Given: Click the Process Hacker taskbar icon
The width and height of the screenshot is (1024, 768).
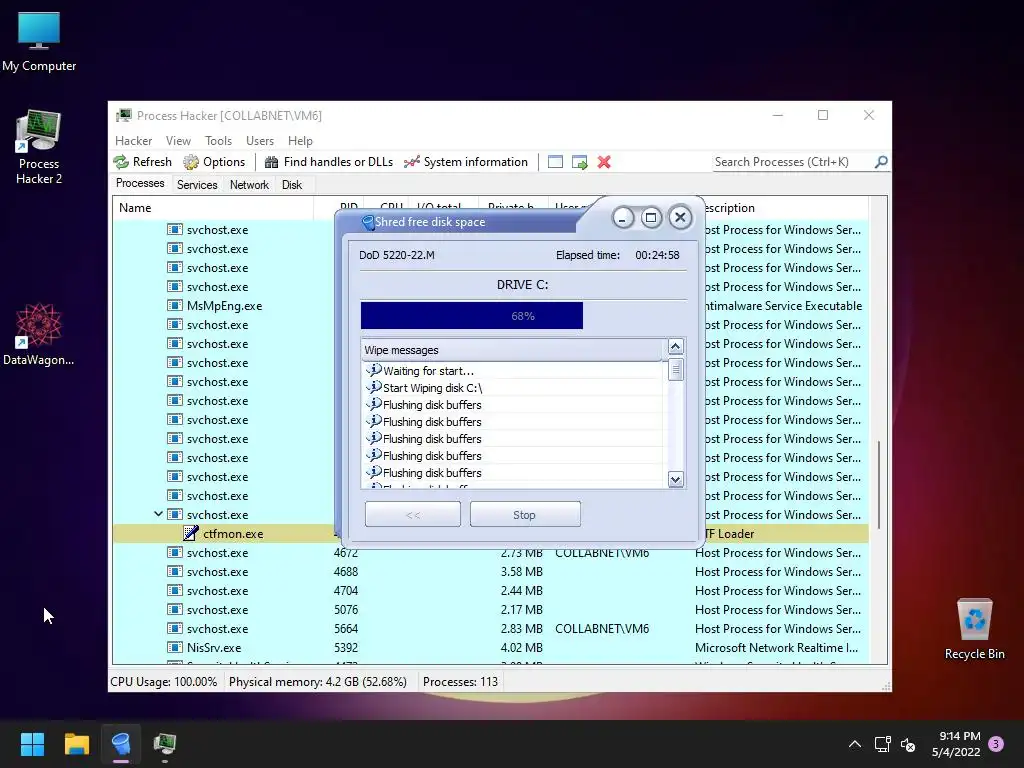Looking at the screenshot, I should pyautogui.click(x=165, y=744).
